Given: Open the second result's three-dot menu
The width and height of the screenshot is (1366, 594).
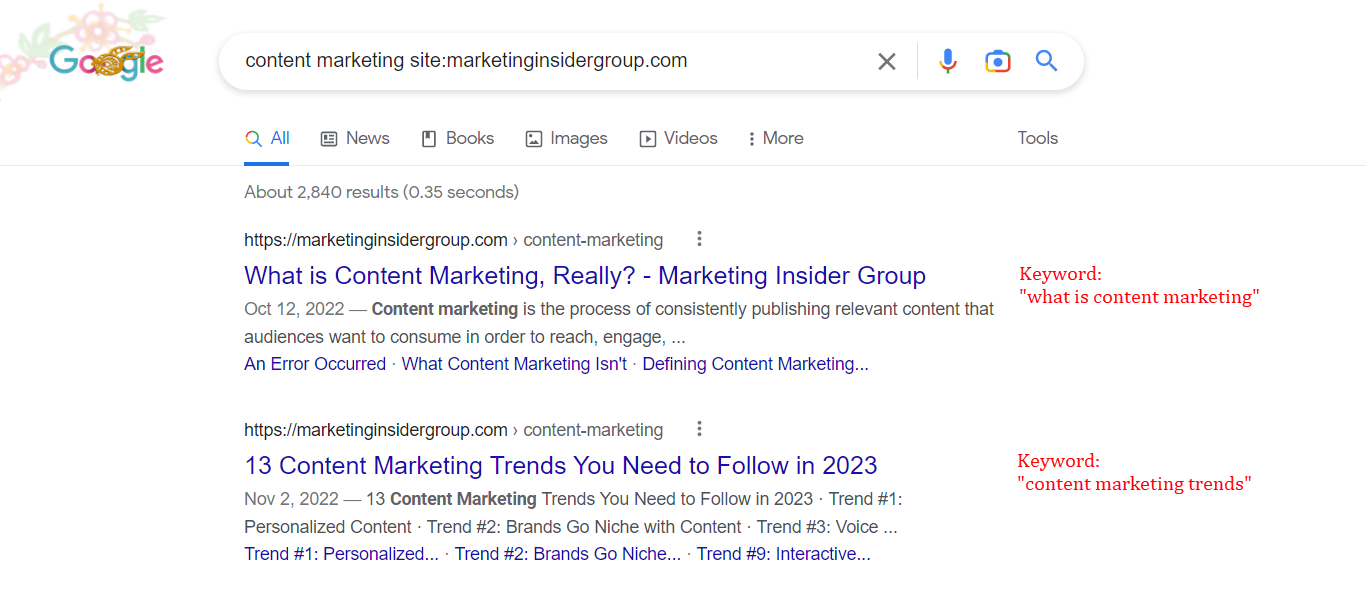Looking at the screenshot, I should (699, 428).
